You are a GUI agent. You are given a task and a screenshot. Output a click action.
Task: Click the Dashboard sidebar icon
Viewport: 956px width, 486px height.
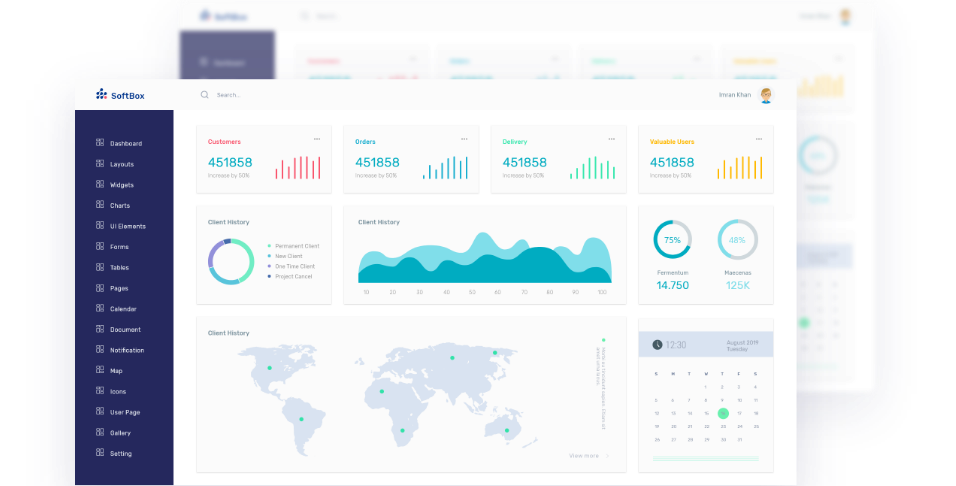[100, 143]
